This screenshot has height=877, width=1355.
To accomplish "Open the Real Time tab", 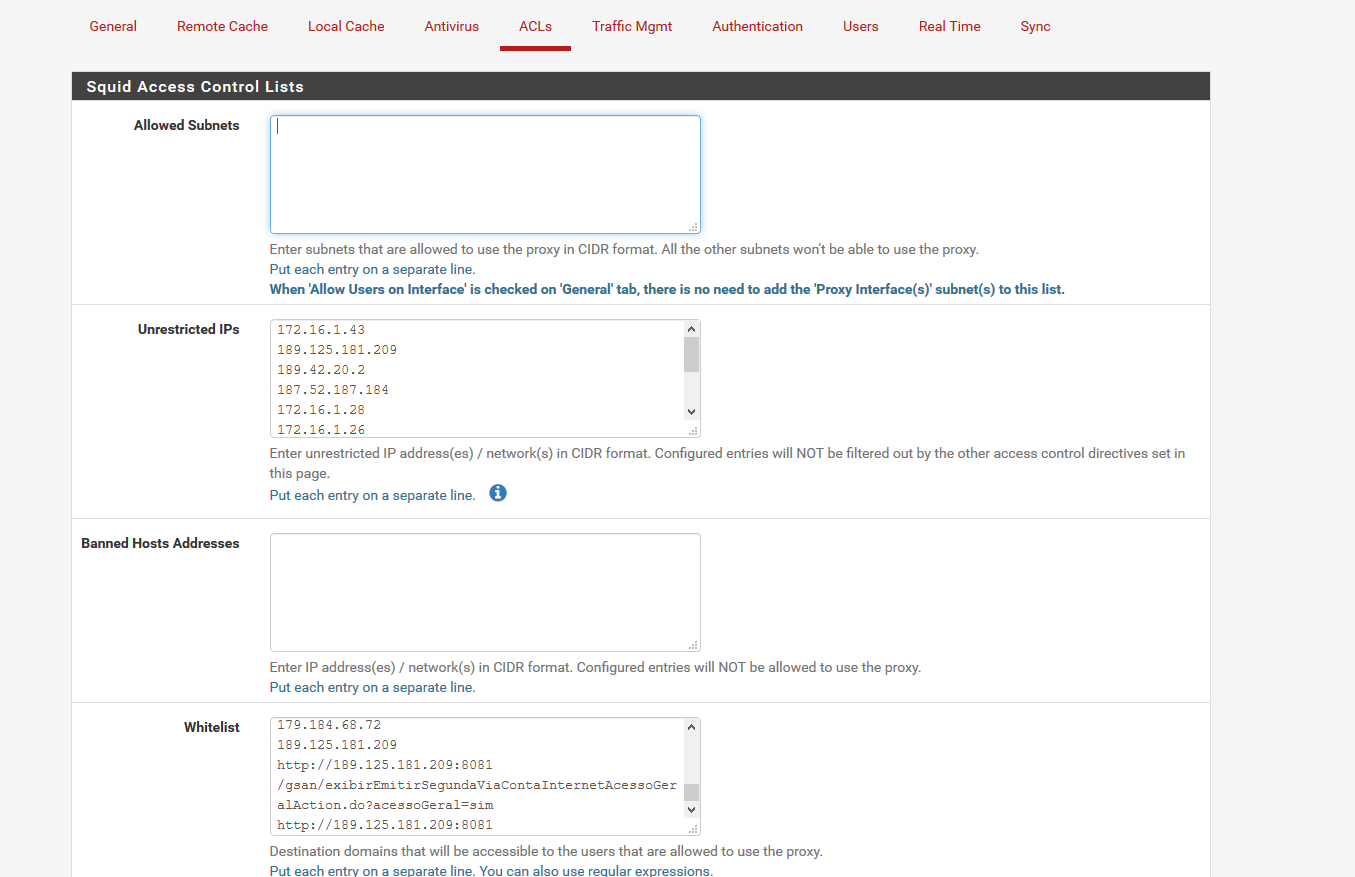I will [x=949, y=26].
